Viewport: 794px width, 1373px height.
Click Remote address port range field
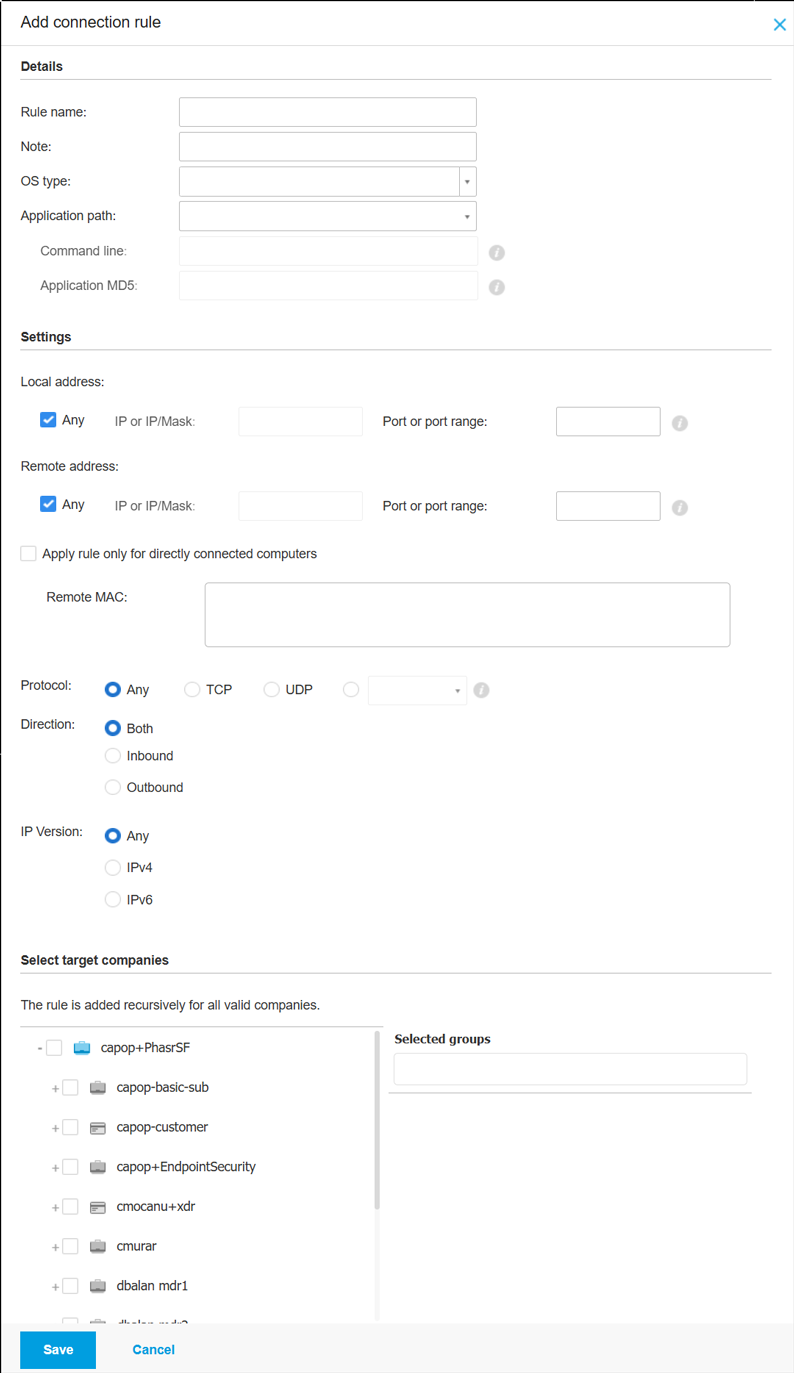point(608,506)
